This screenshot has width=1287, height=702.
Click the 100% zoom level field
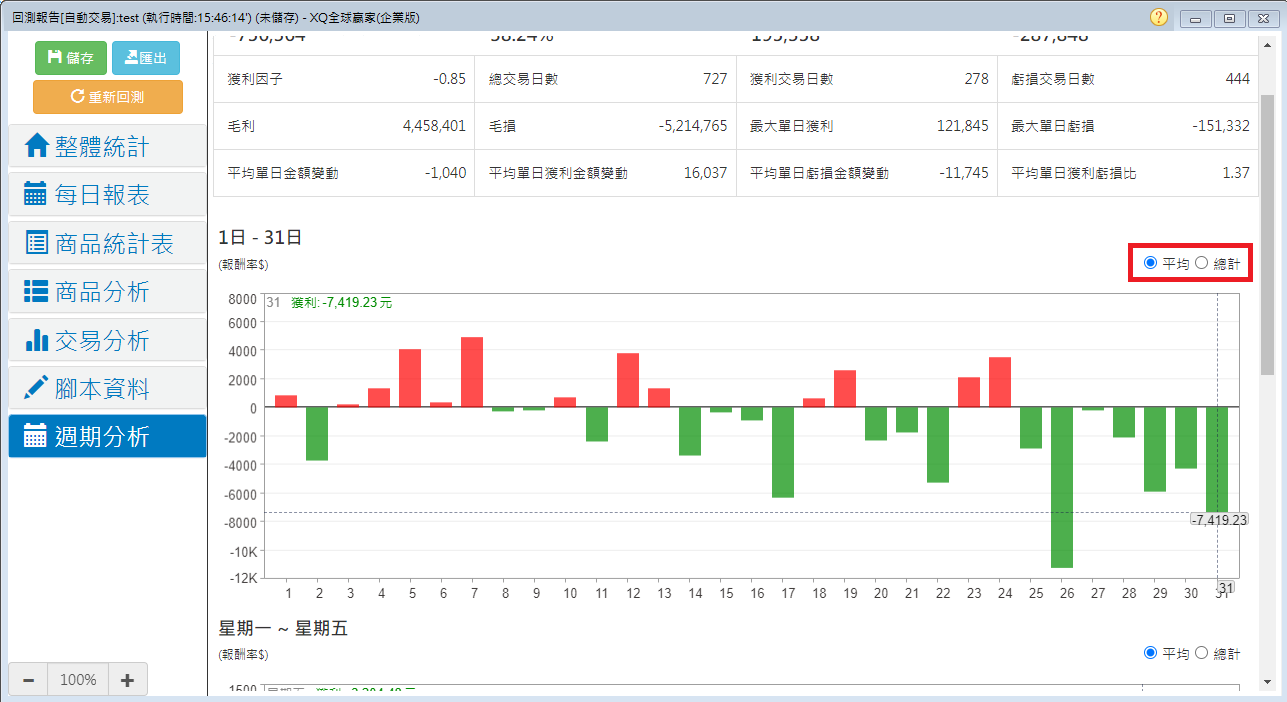tap(78, 680)
